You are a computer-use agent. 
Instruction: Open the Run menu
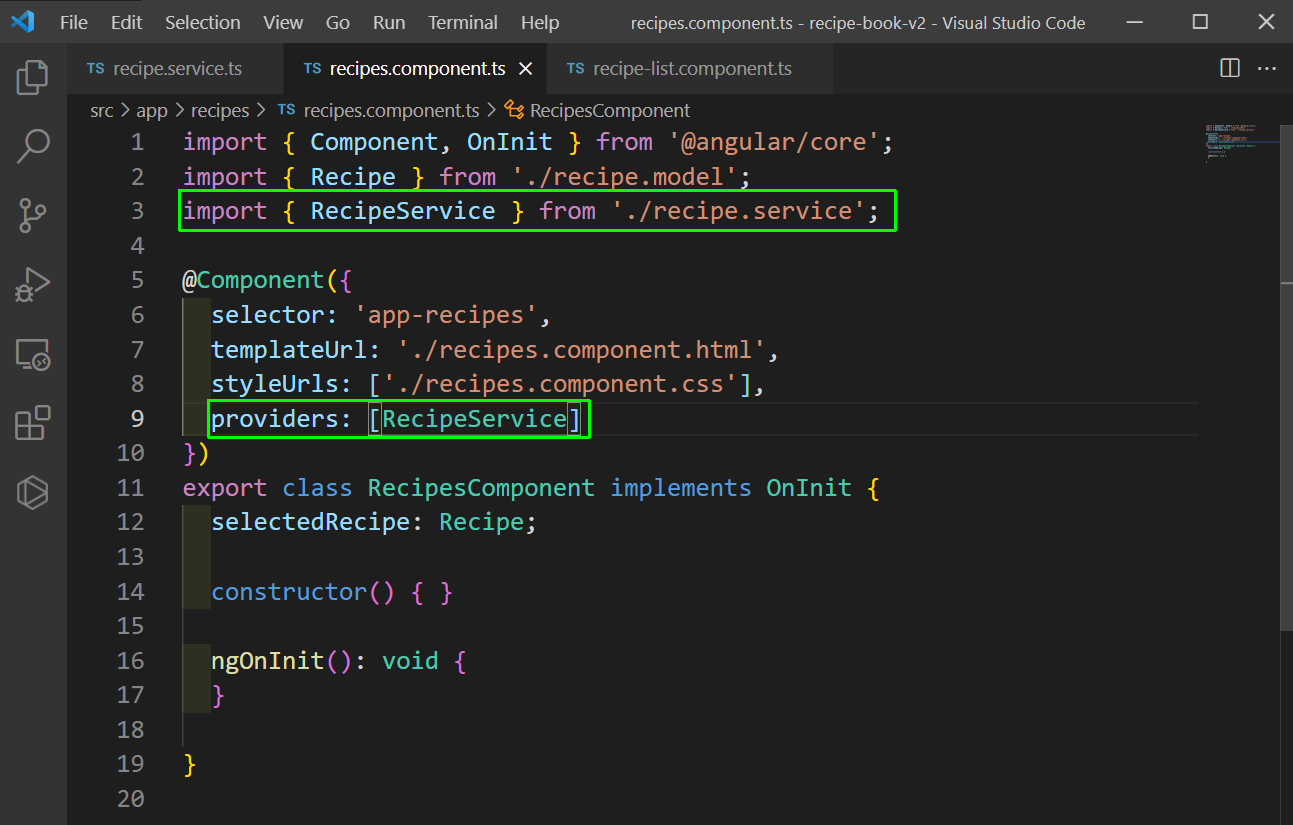pos(389,22)
